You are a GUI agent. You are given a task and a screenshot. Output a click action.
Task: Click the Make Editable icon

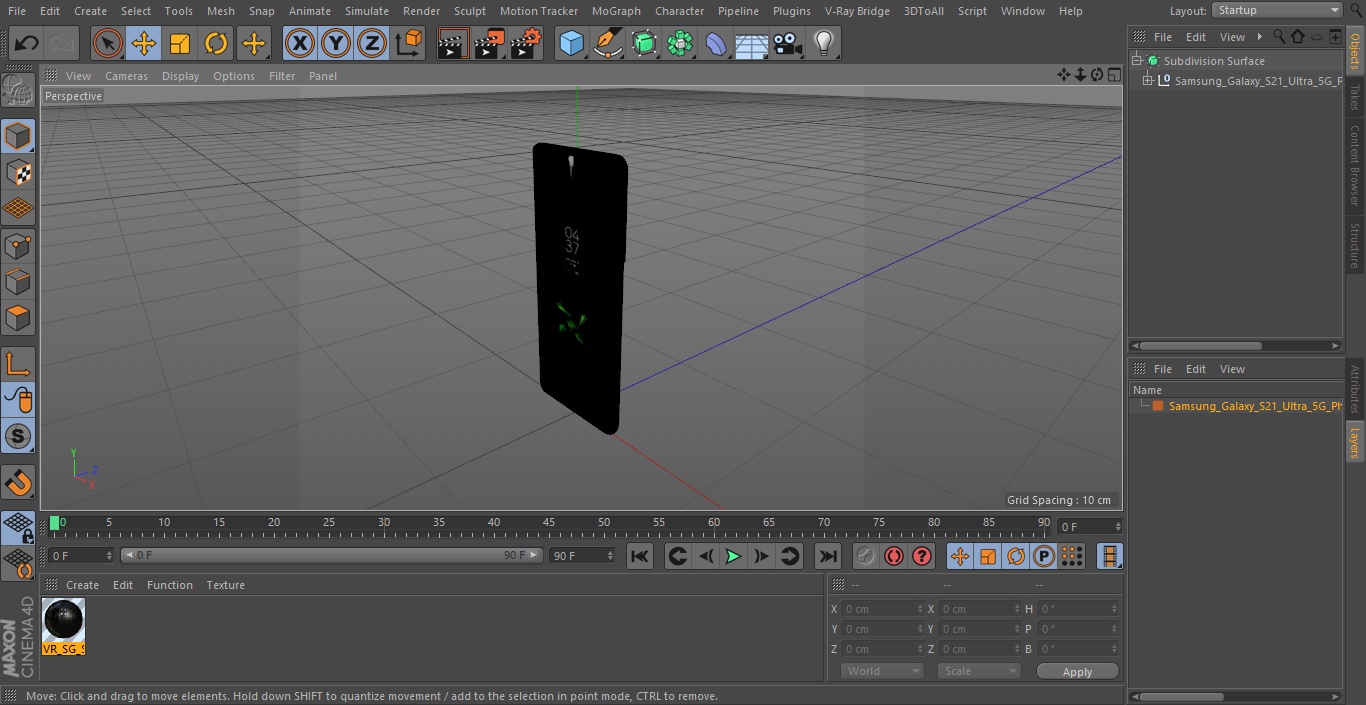coord(18,91)
